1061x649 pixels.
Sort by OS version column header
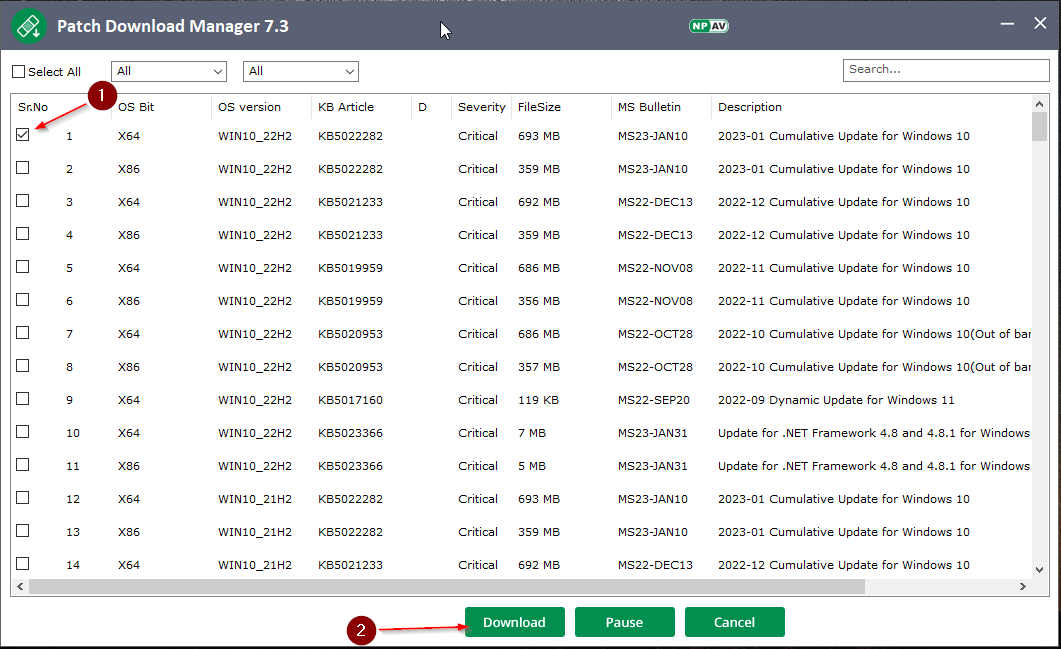249,107
